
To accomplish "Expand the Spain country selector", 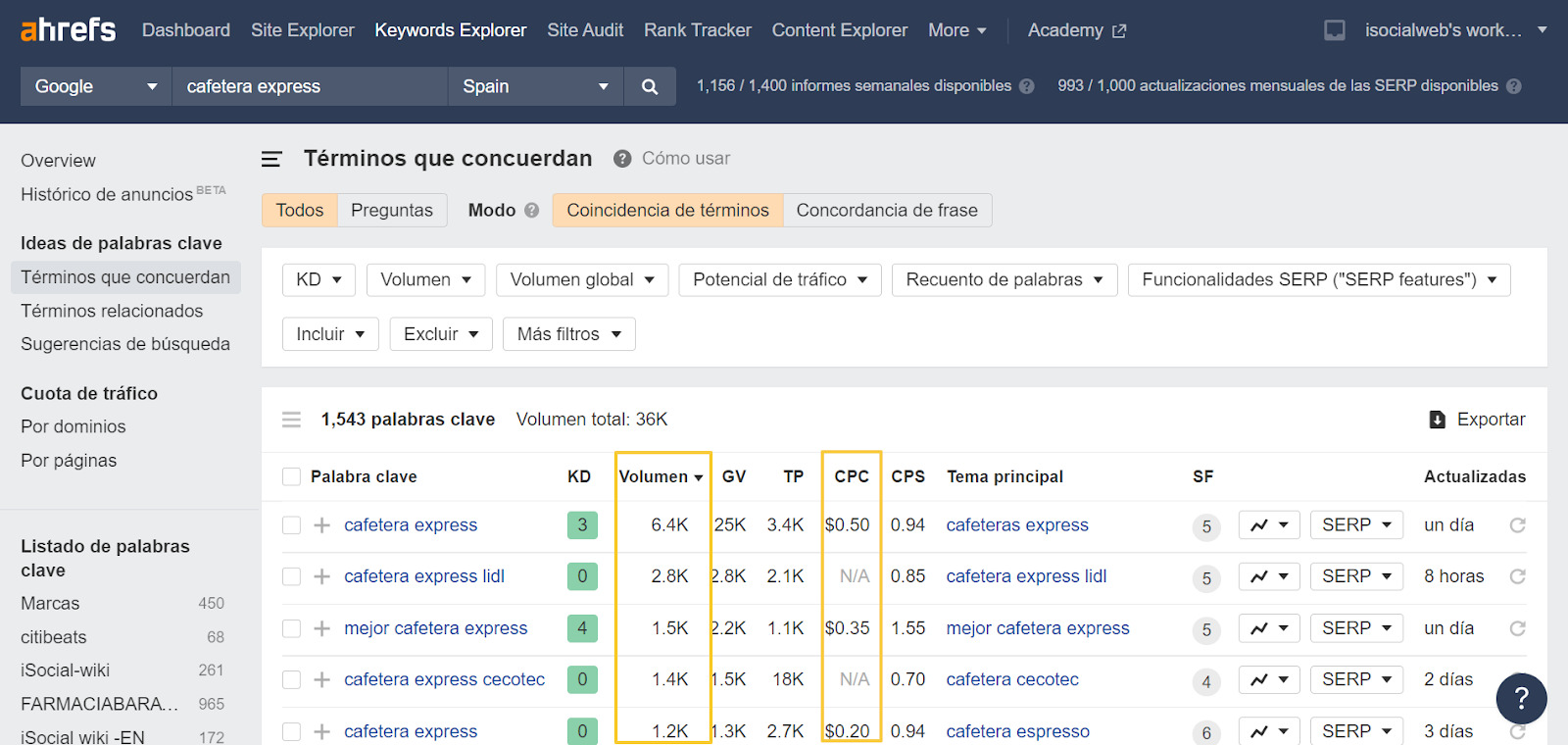I will [534, 86].
